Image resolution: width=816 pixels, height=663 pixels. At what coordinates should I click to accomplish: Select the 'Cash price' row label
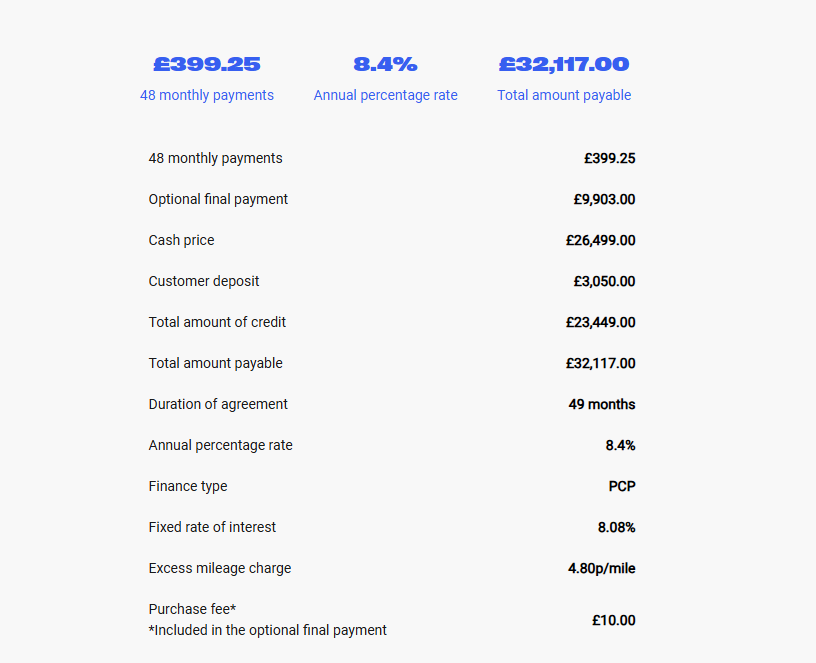[x=181, y=240]
